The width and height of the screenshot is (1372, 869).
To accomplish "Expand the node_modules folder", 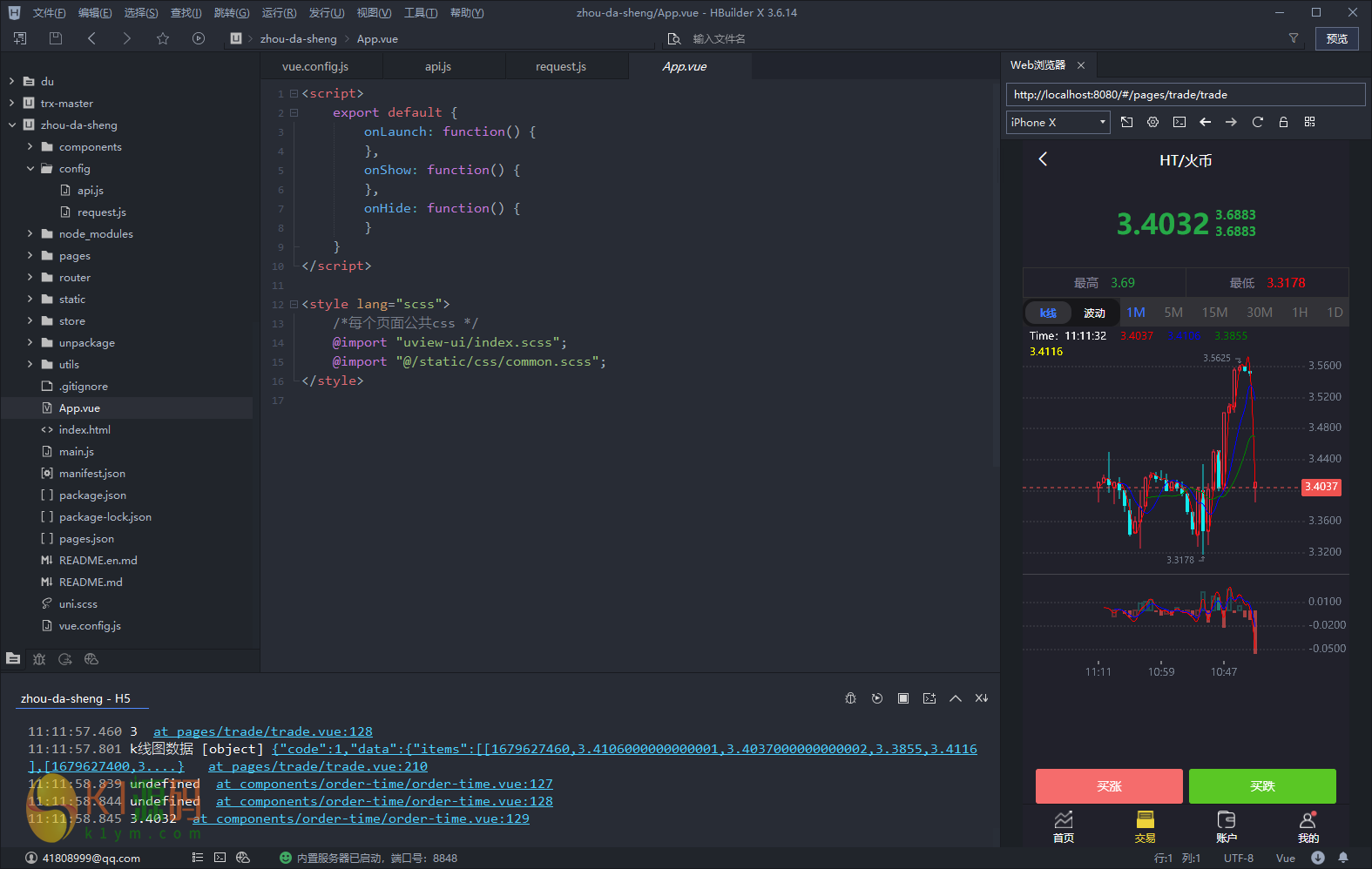I will click(x=30, y=233).
